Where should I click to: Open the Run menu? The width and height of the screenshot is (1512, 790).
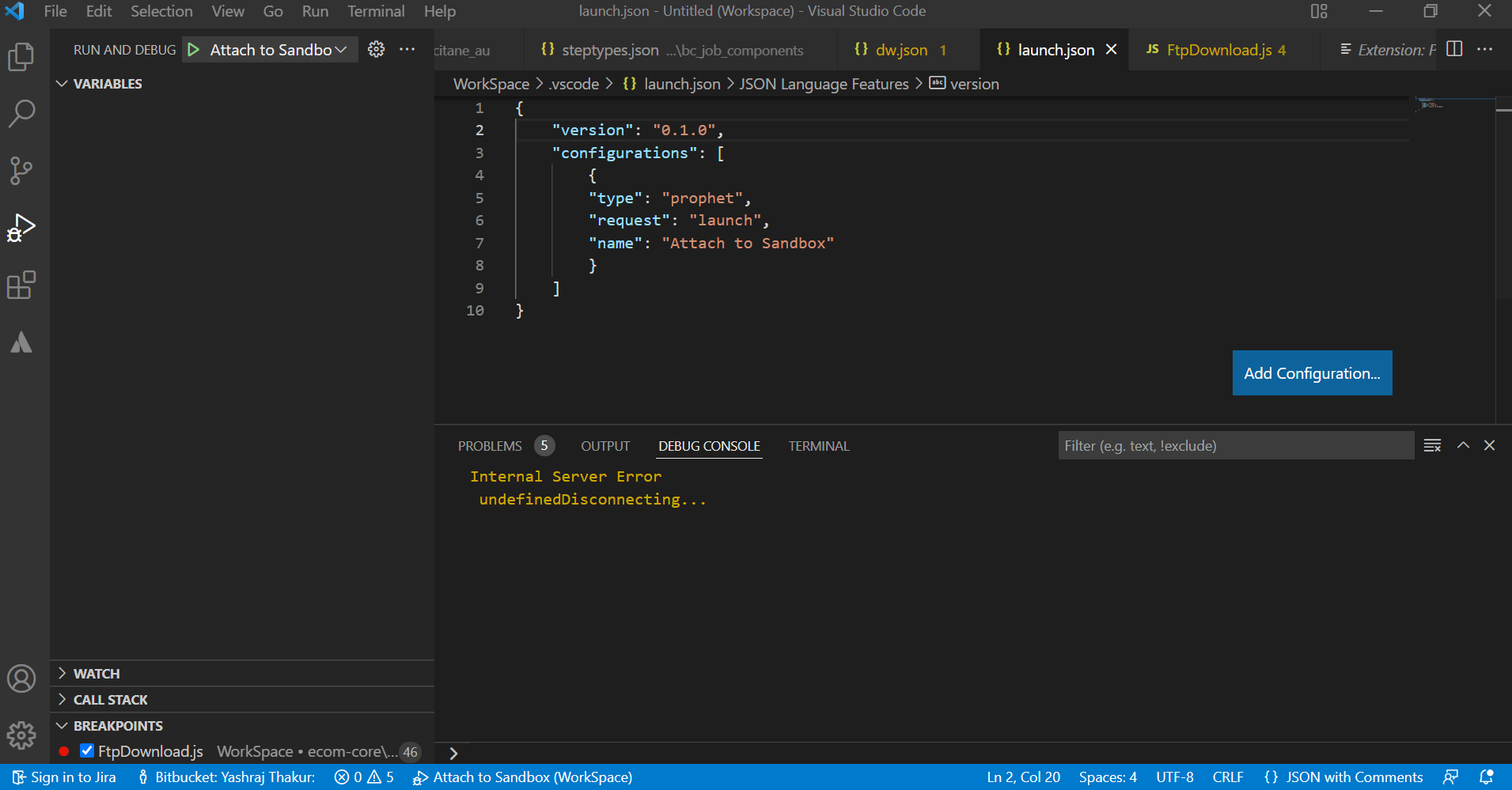pos(315,11)
